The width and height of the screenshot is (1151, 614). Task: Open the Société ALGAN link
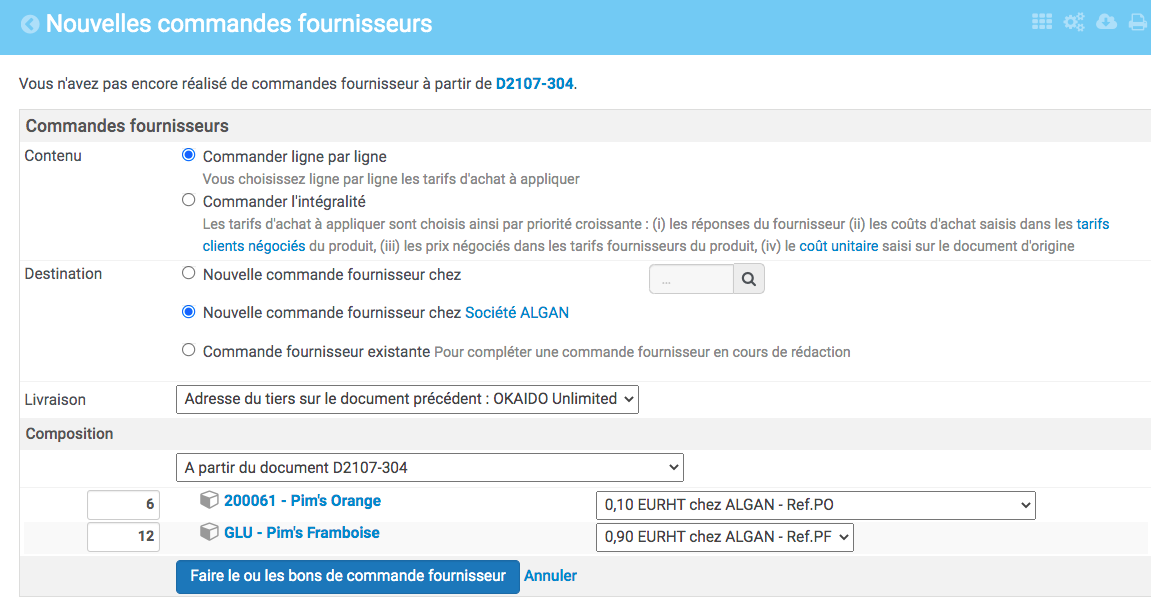click(x=519, y=312)
